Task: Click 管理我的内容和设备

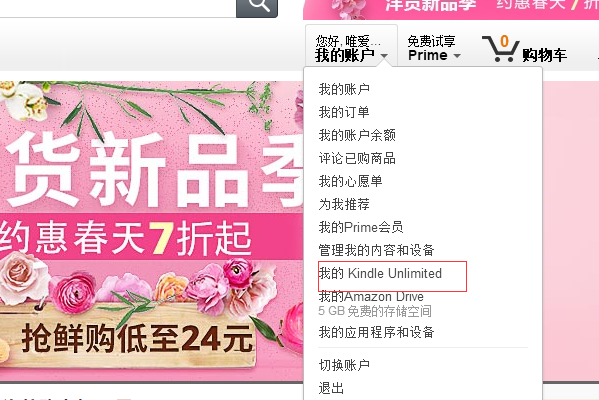Action: pos(376,250)
